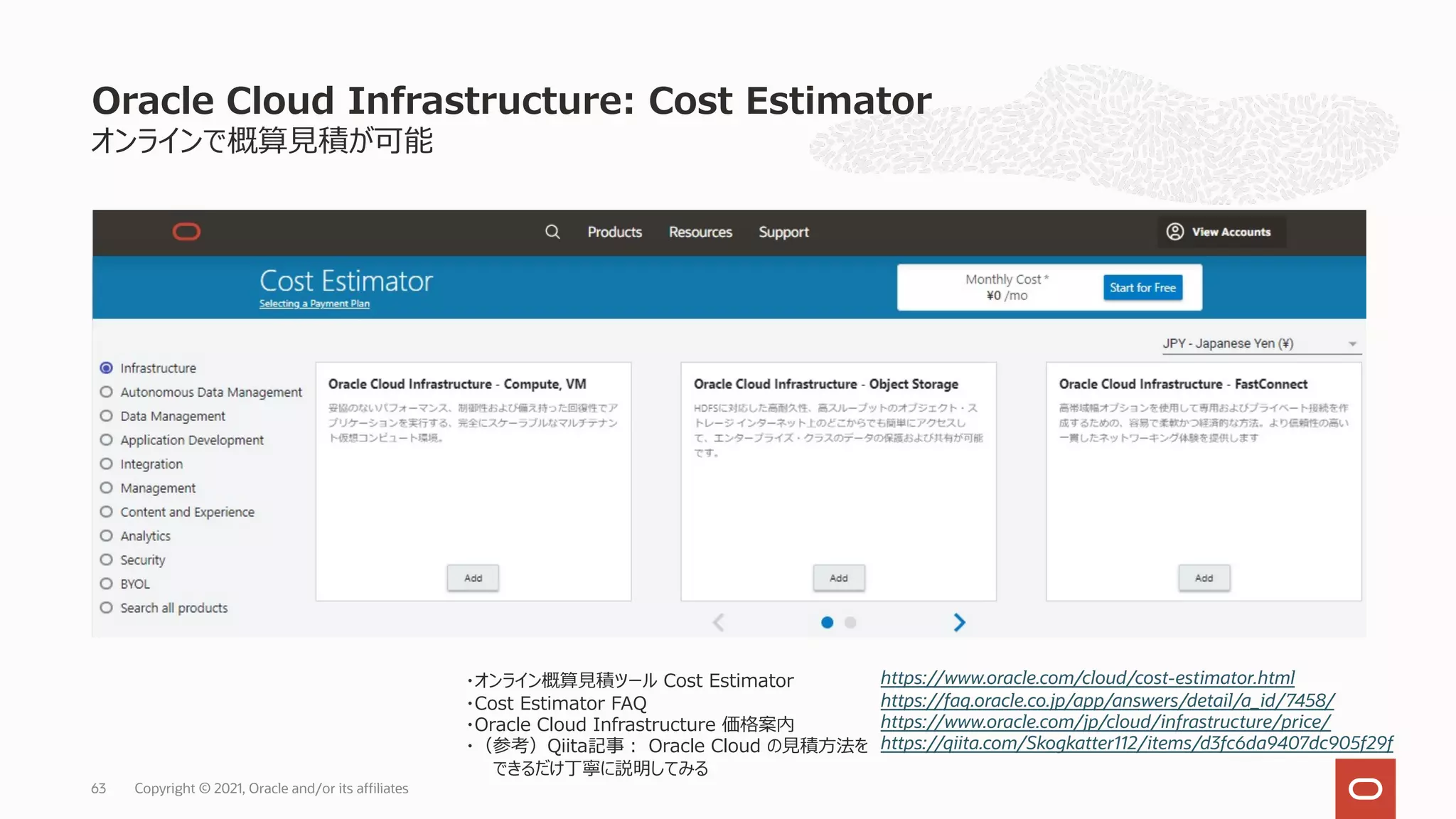Select the second carousel page dot
This screenshot has width=1456, height=819.
[850, 623]
